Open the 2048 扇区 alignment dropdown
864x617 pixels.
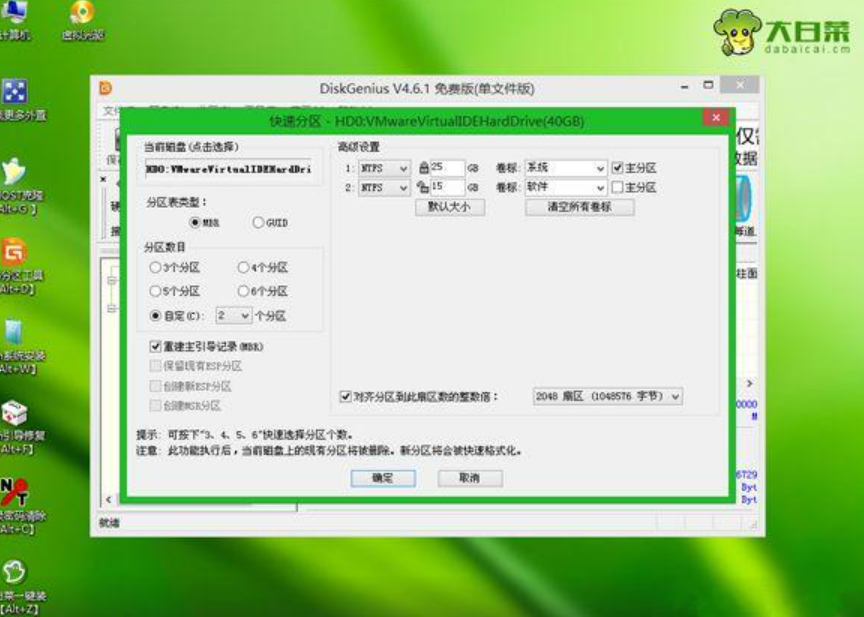[675, 397]
